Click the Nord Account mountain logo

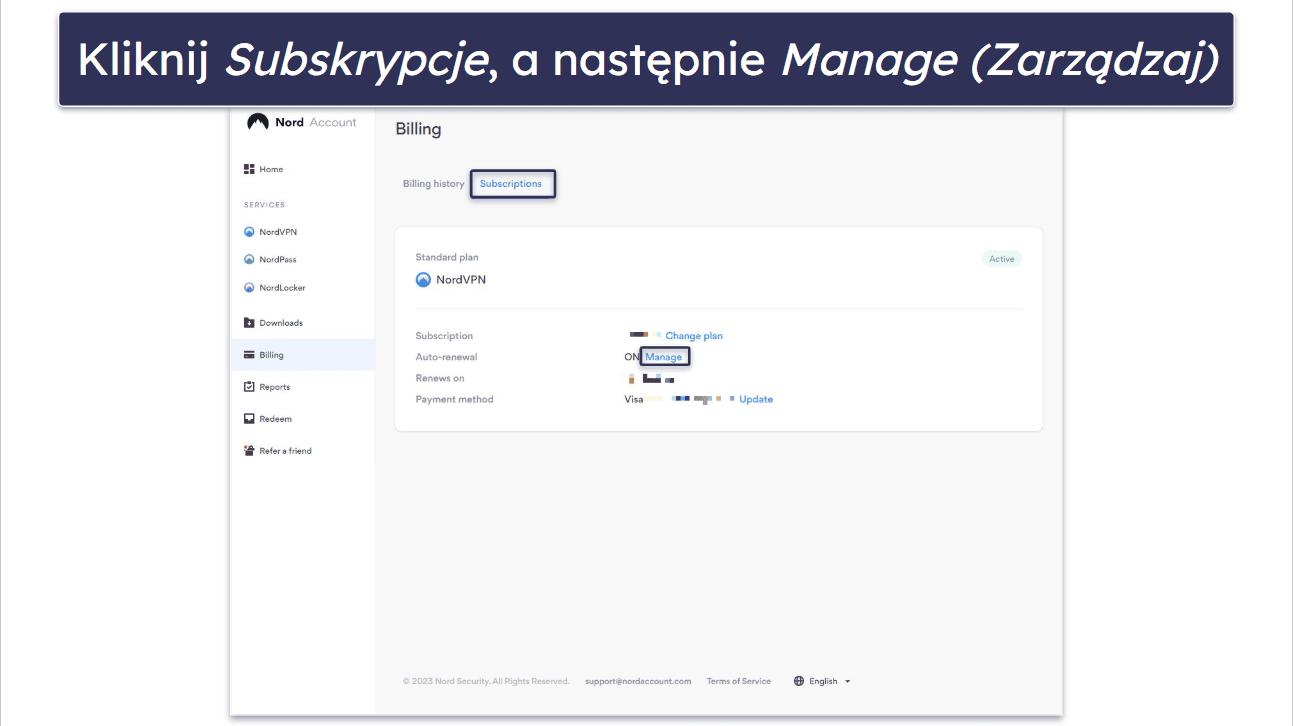tap(258, 122)
